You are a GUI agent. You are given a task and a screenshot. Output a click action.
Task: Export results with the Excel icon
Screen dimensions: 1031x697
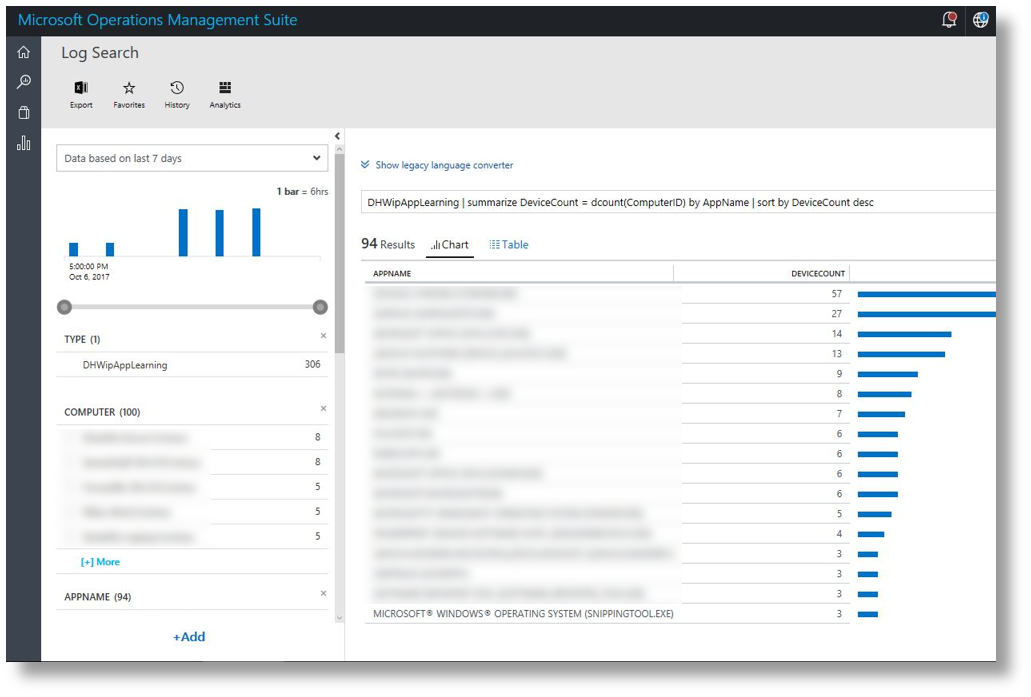(81, 89)
